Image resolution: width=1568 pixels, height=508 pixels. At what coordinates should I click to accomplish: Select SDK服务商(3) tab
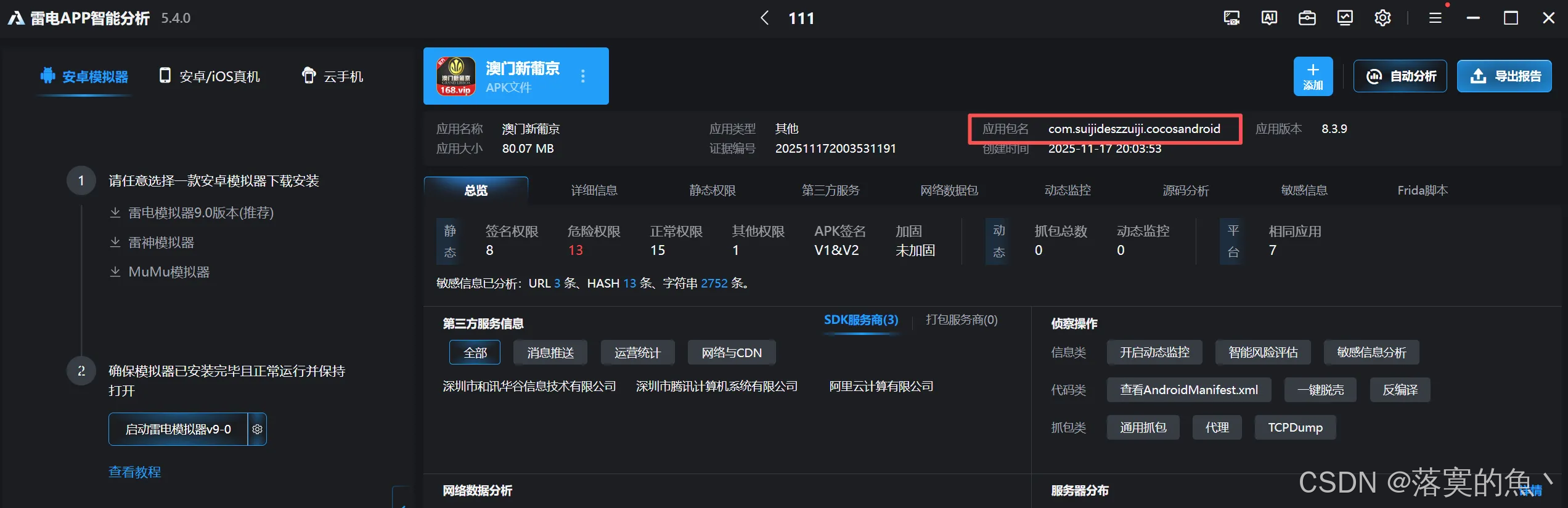pyautogui.click(x=861, y=320)
